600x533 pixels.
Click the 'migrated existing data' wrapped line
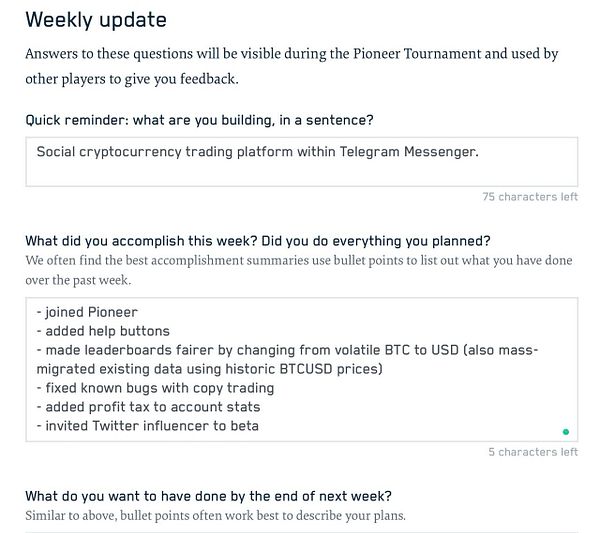(209, 369)
